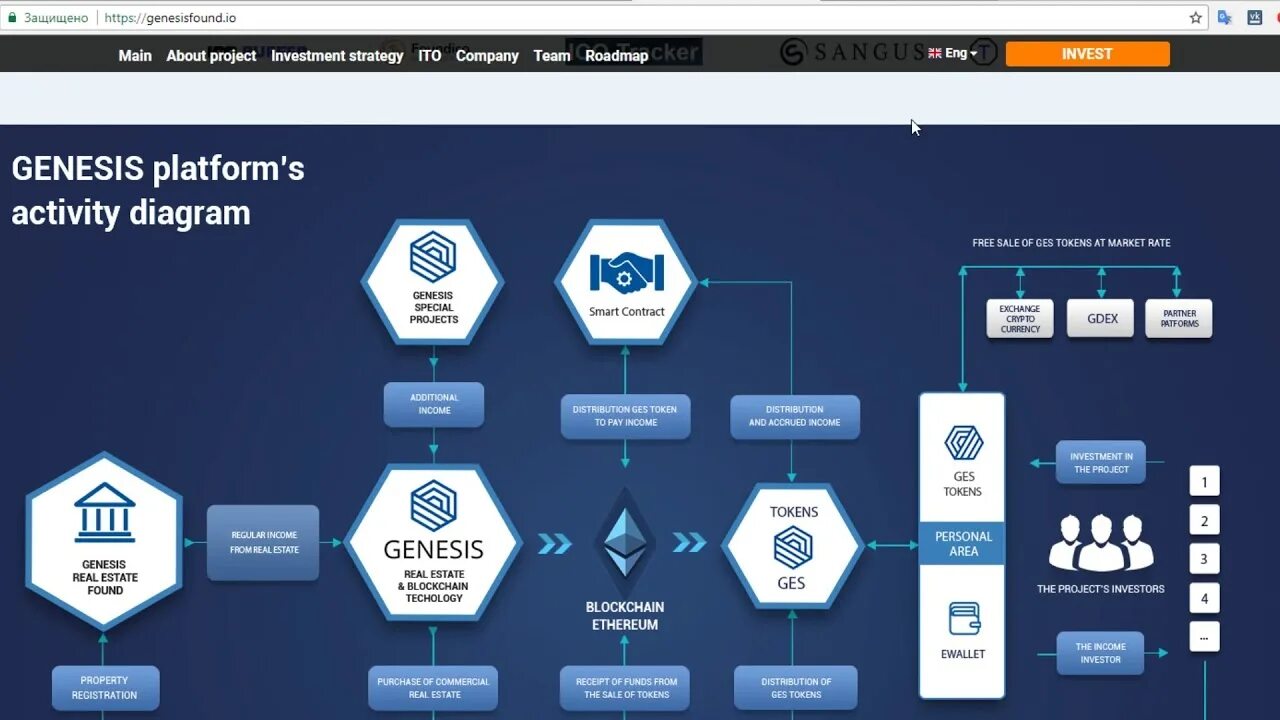Select investor number 1 box
Screen dimensions: 1280x720
1204,482
